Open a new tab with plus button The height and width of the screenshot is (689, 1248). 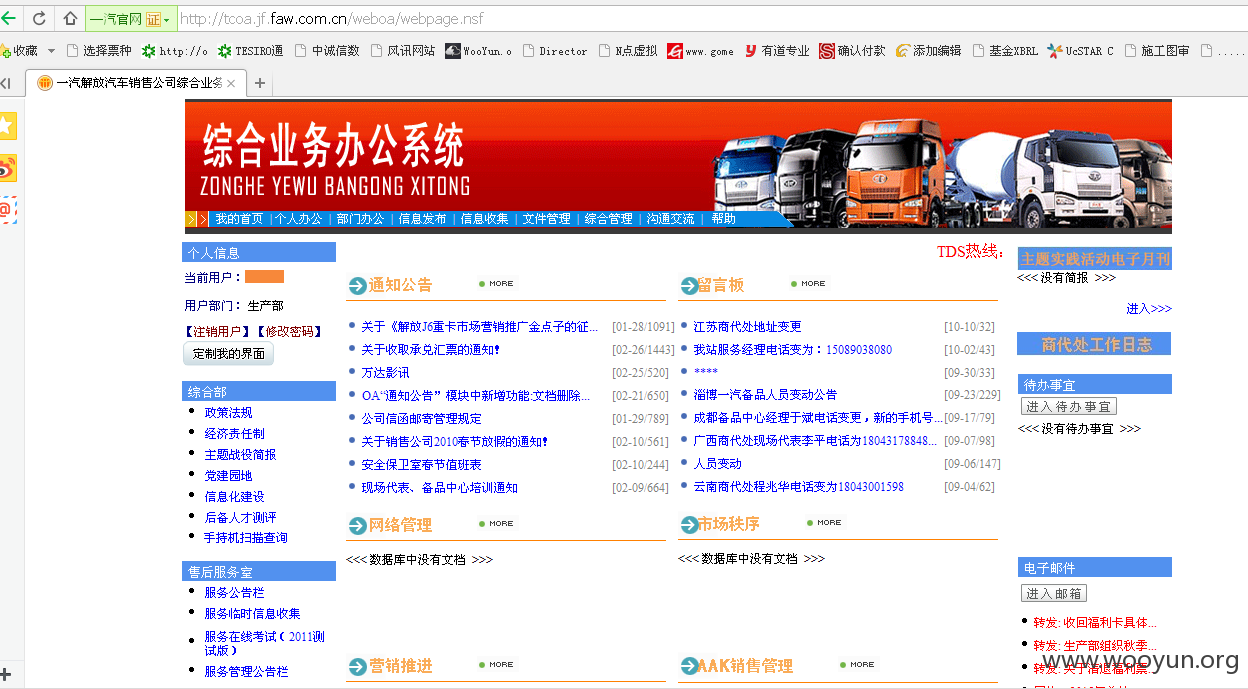coord(260,83)
